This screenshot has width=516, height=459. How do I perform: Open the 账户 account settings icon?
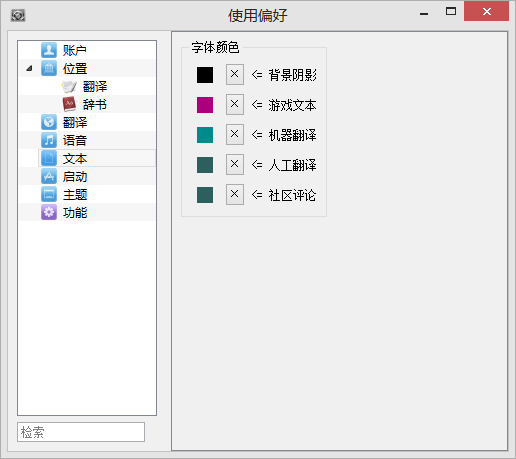click(x=49, y=50)
